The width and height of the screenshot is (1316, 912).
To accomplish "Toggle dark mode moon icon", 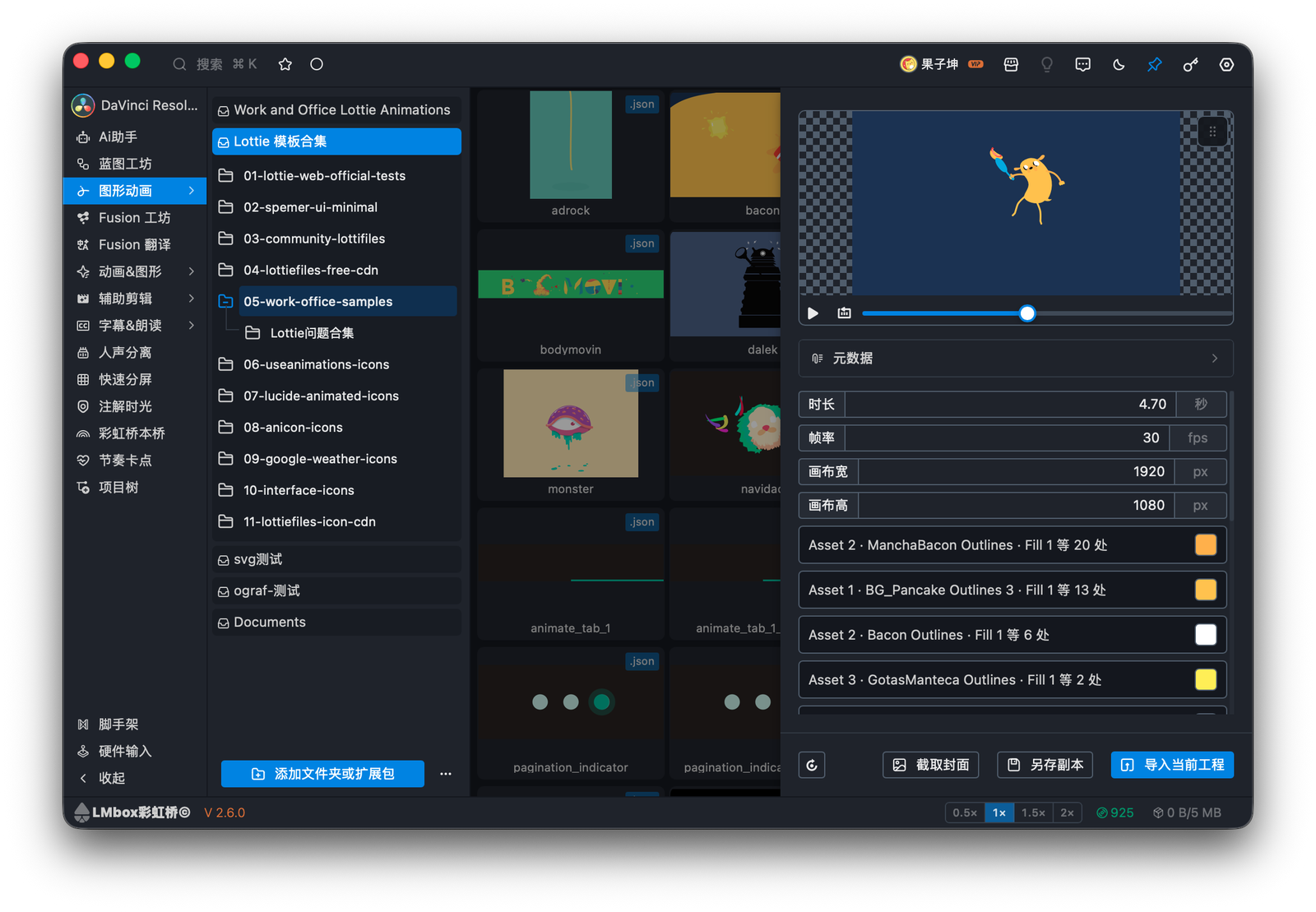I will click(x=1119, y=64).
